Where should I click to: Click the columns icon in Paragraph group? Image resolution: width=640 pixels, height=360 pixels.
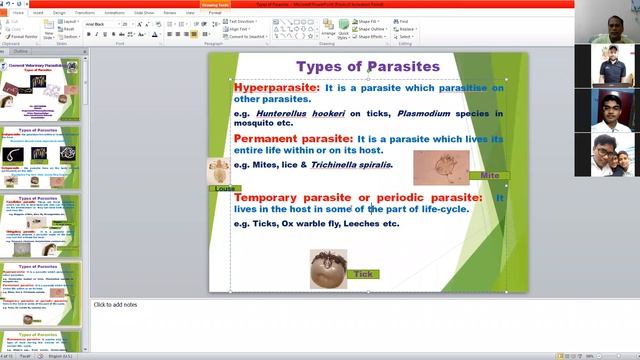point(205,34)
